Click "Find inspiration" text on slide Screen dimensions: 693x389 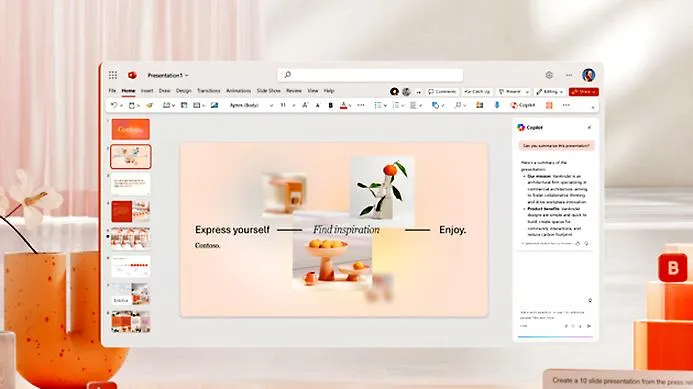(x=346, y=230)
